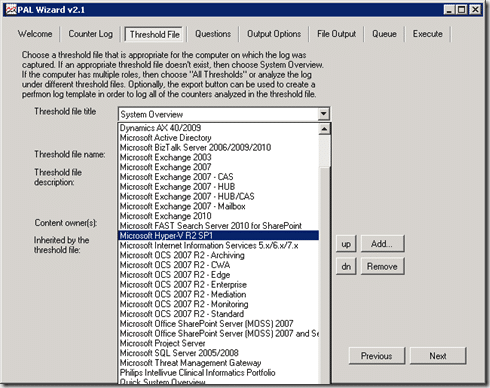Select Microsoft Exchange 2007 - Mailbox

point(218,206)
